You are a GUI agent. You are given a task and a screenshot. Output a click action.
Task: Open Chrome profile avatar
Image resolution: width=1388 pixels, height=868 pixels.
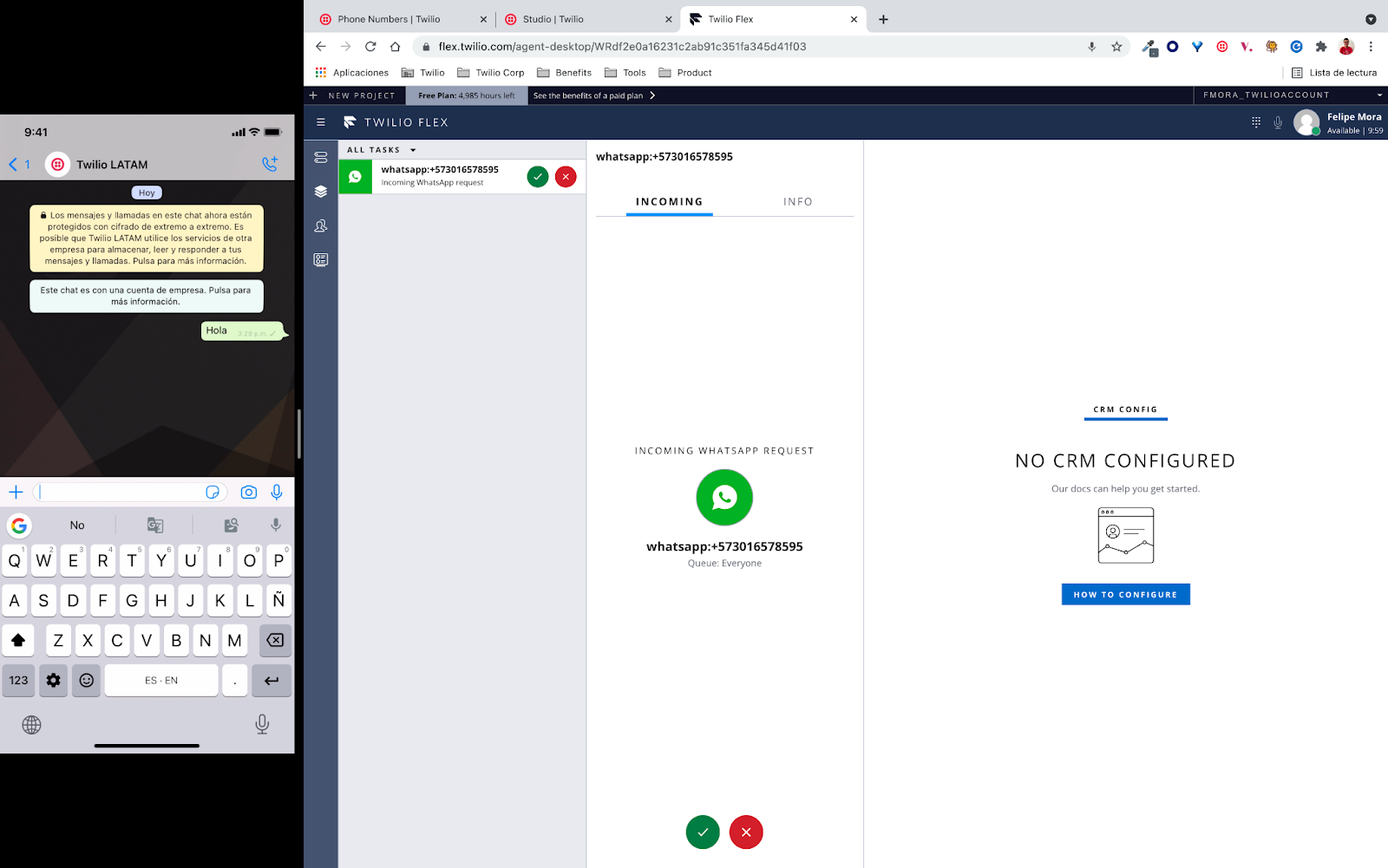point(1346,47)
